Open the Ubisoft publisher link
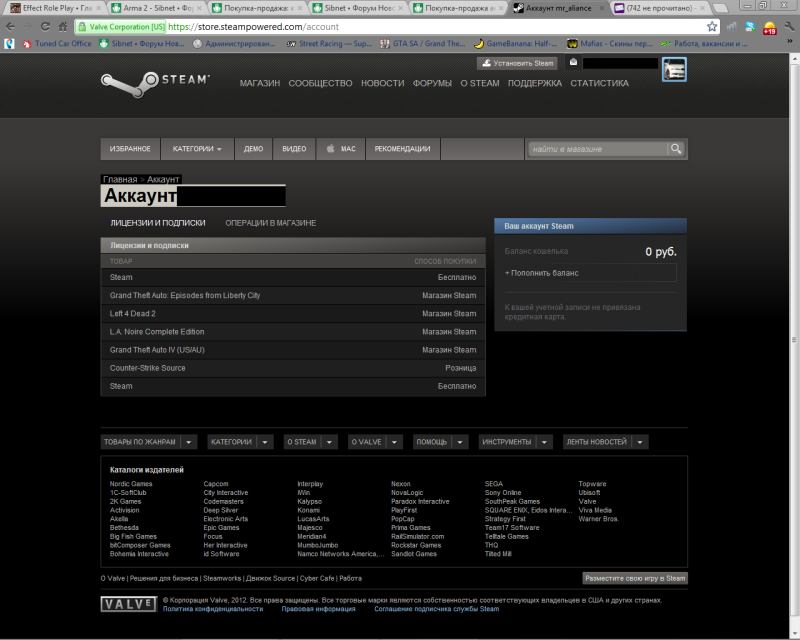This screenshot has height=640, width=800. (x=589, y=493)
